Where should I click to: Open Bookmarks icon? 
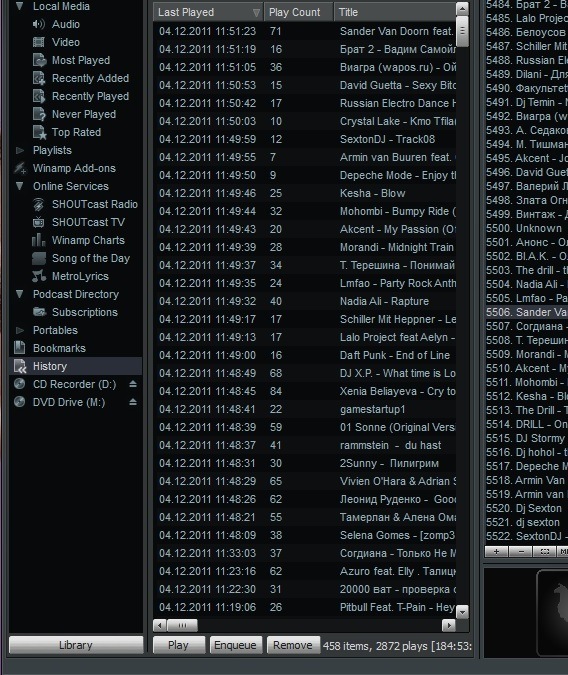[20, 348]
